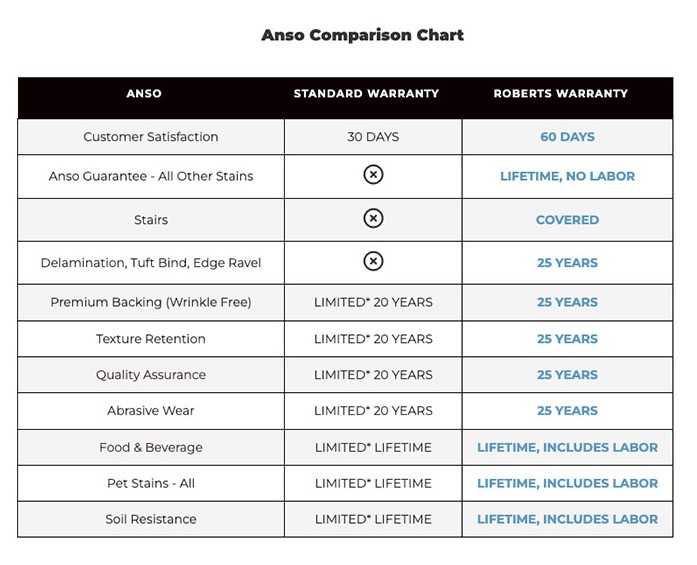Click the X icon in Stairs row
This screenshot has height=565, width=697.
[372, 219]
